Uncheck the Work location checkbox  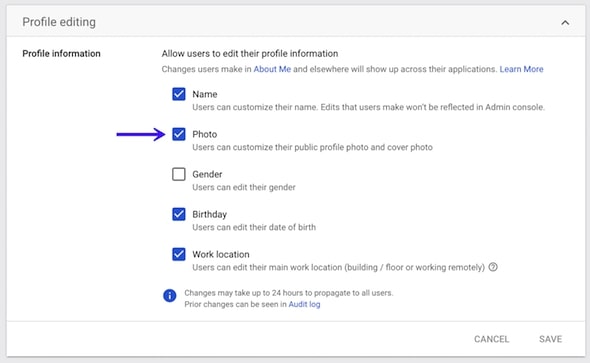[179, 254]
